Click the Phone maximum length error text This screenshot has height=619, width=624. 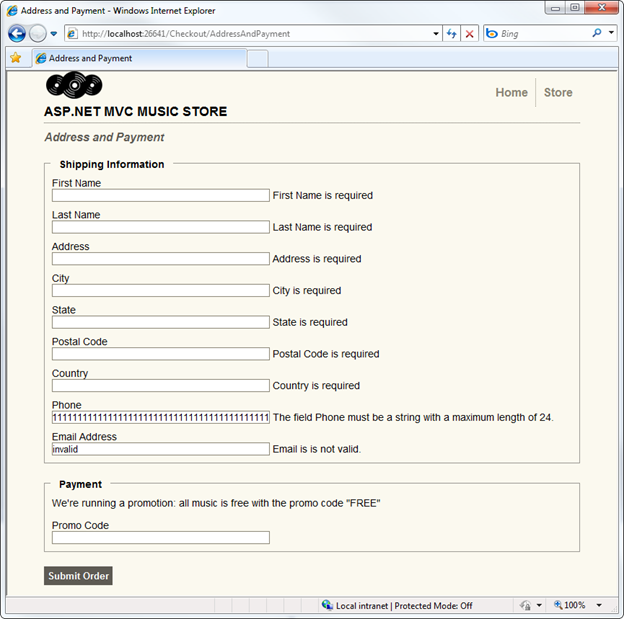(413, 417)
